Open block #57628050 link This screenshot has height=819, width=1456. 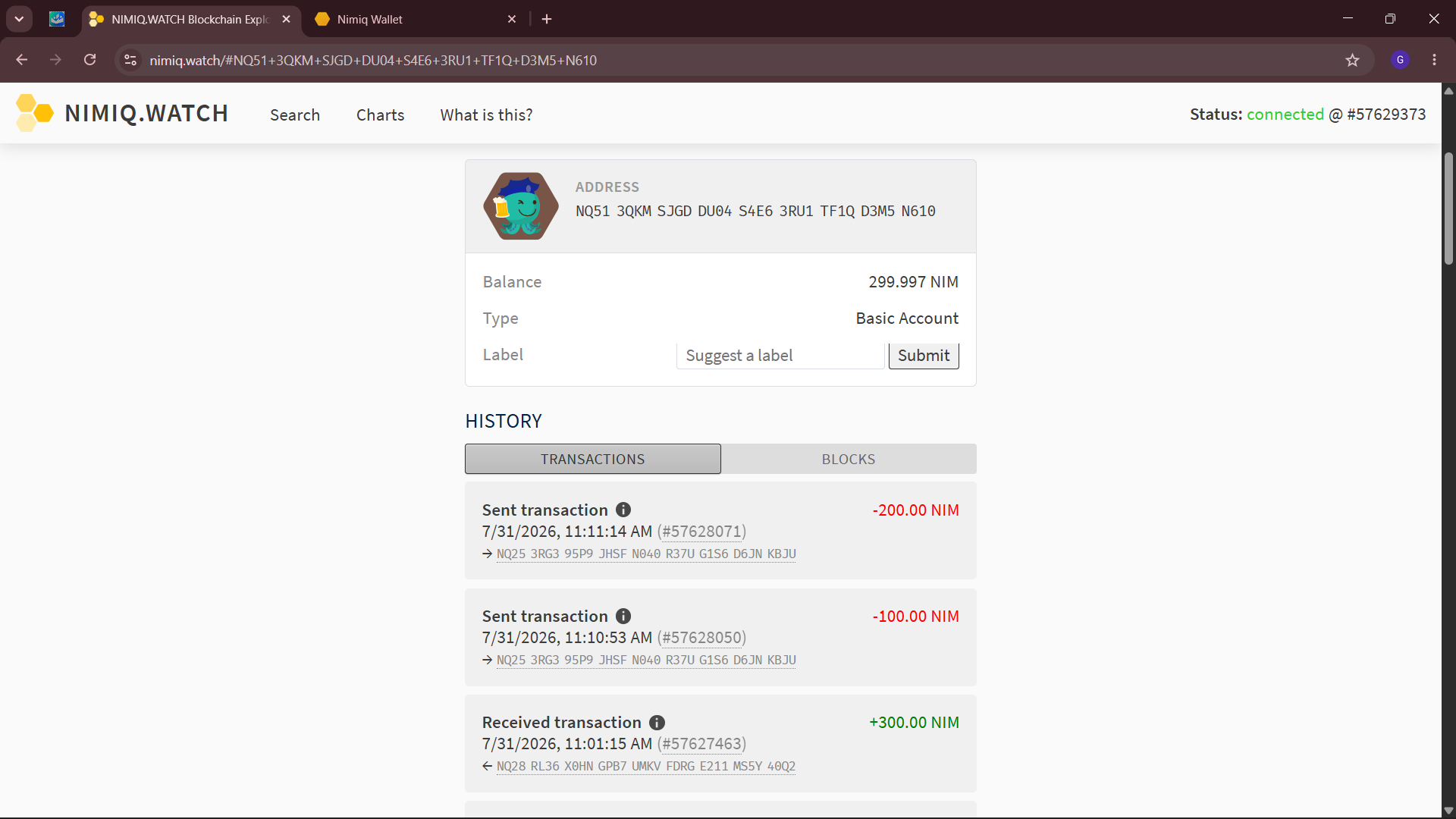coord(701,638)
